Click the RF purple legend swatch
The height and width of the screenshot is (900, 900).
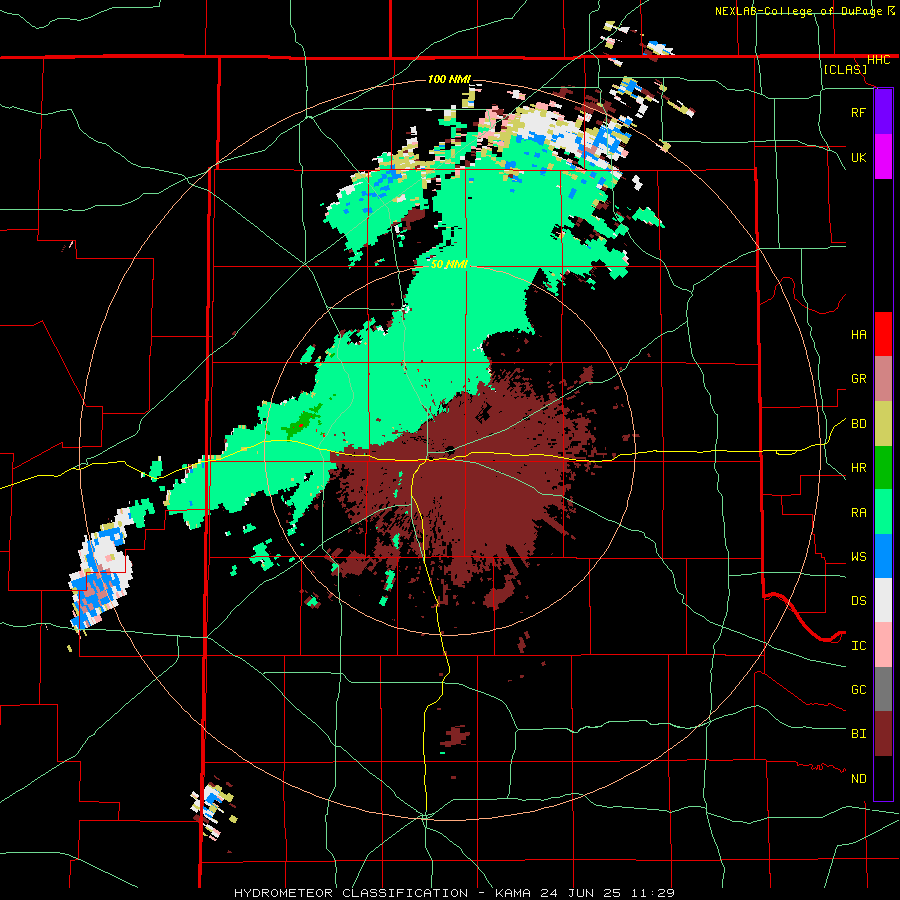click(883, 111)
